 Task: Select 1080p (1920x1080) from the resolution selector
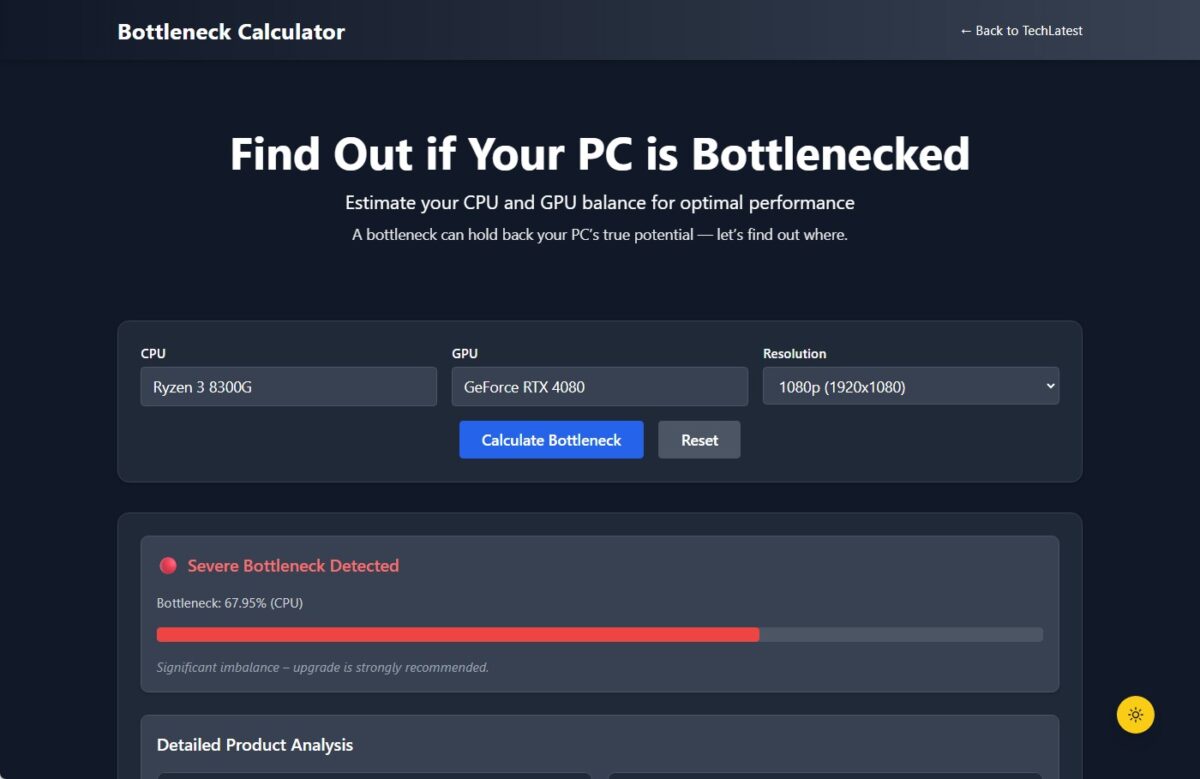[x=910, y=386]
